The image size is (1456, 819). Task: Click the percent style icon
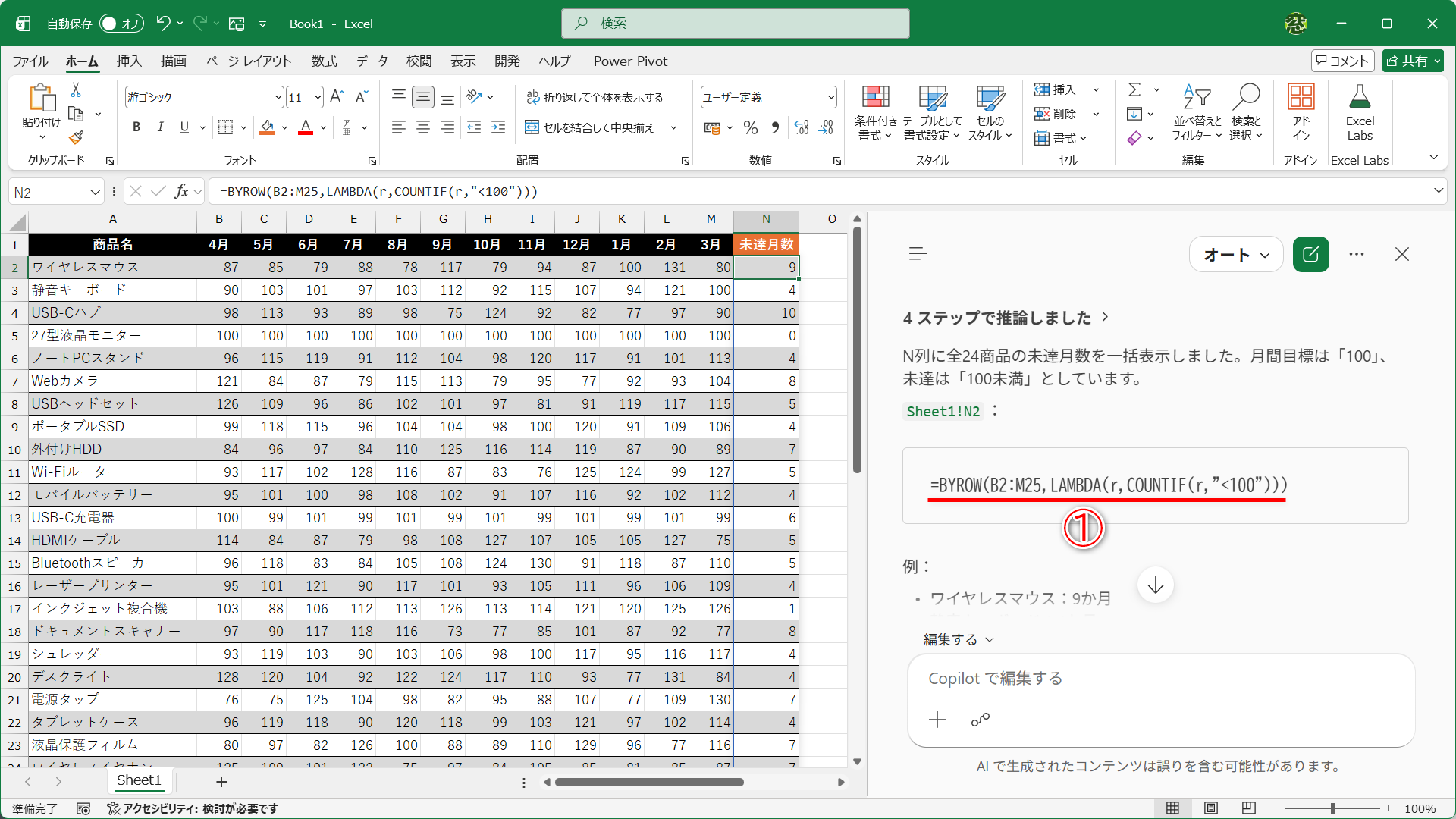[x=751, y=127]
